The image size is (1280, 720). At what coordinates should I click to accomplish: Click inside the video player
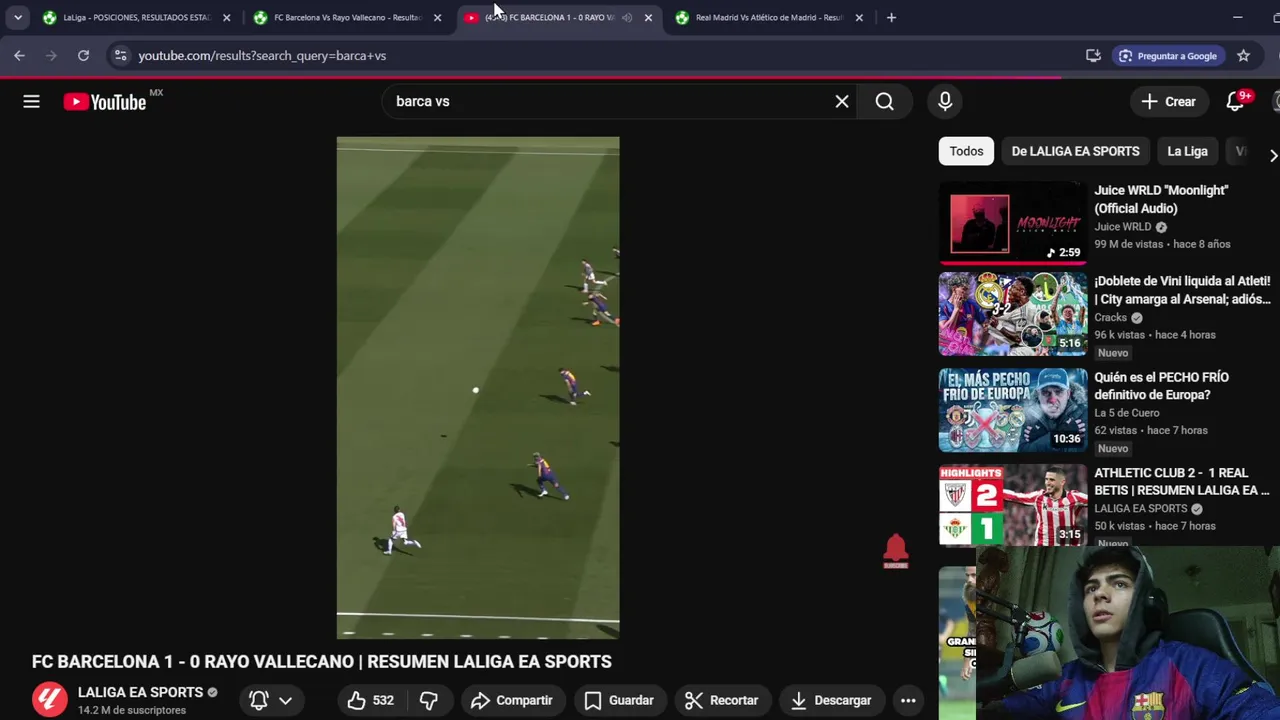478,388
